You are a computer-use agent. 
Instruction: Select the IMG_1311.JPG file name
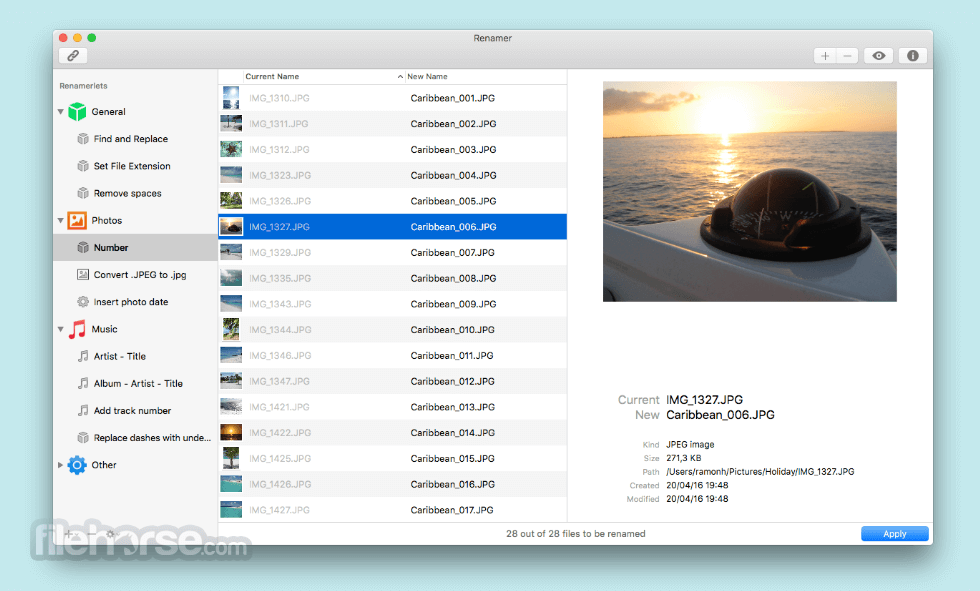(279, 124)
